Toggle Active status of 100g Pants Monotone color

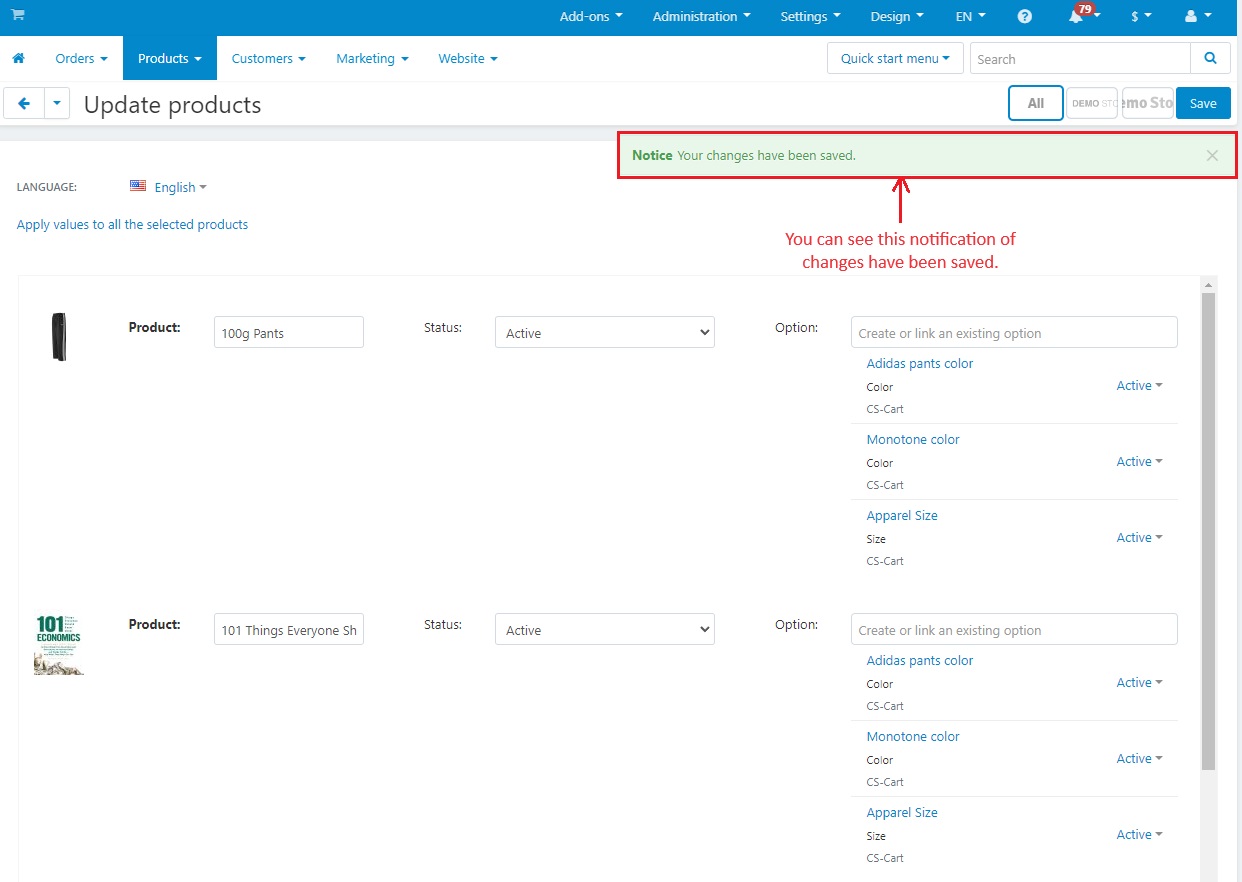[x=1139, y=462]
